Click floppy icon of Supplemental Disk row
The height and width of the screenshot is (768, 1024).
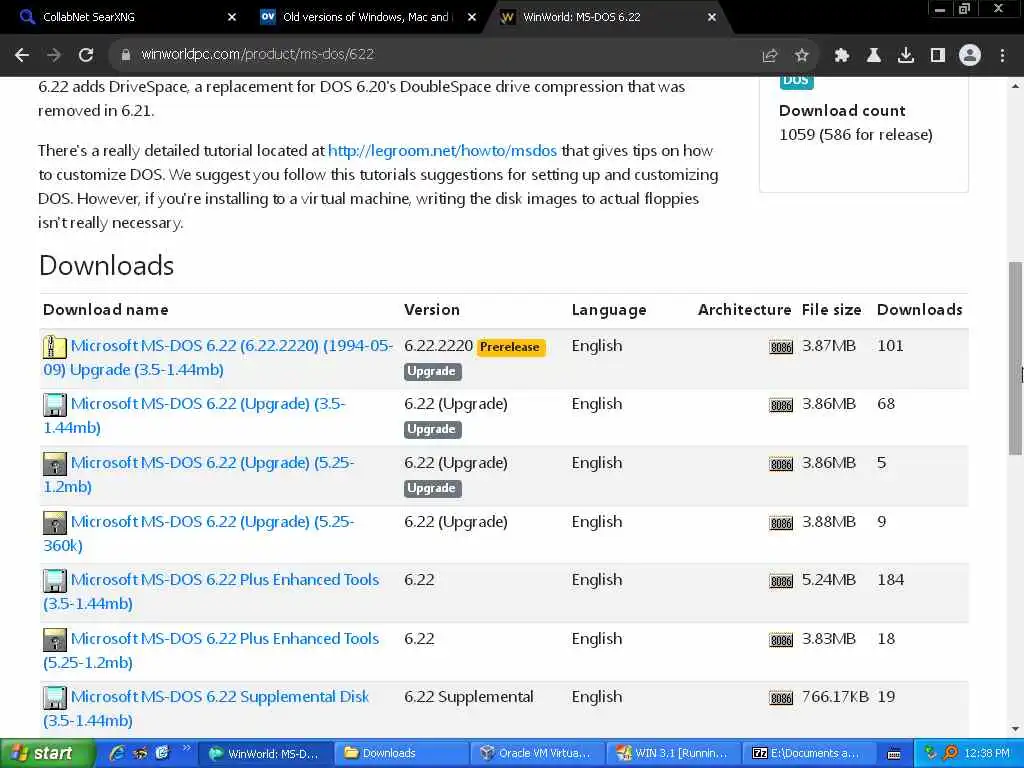(x=55, y=697)
